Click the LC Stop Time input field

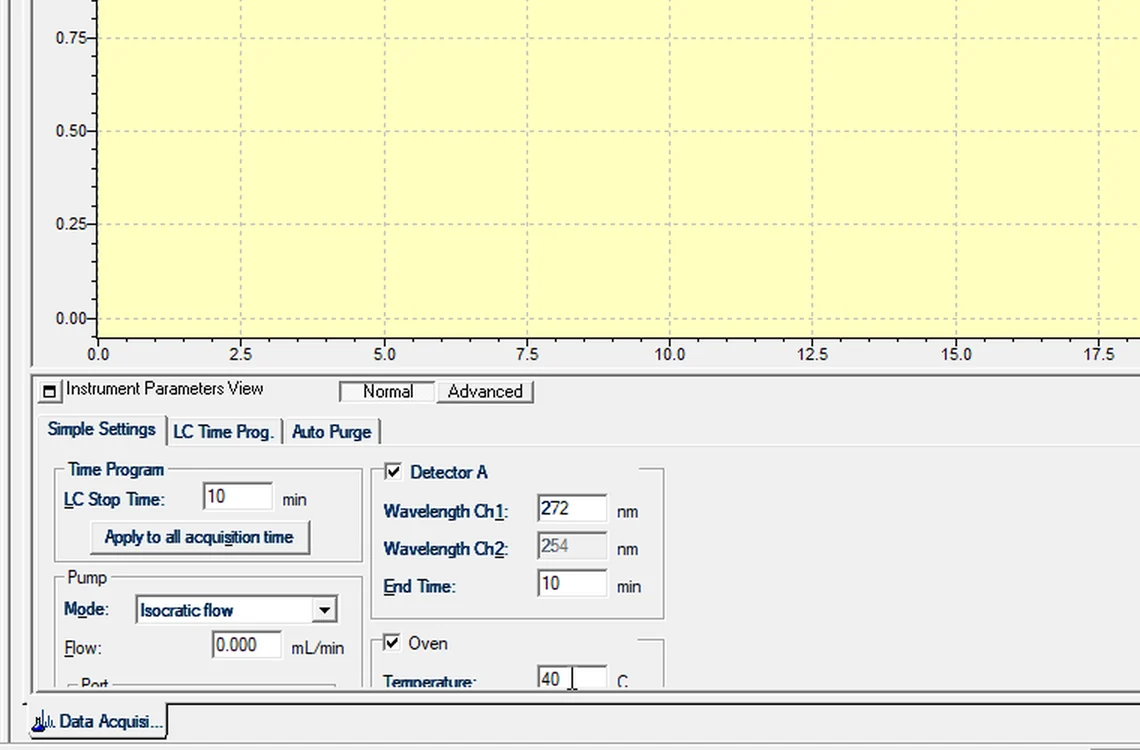click(x=238, y=497)
